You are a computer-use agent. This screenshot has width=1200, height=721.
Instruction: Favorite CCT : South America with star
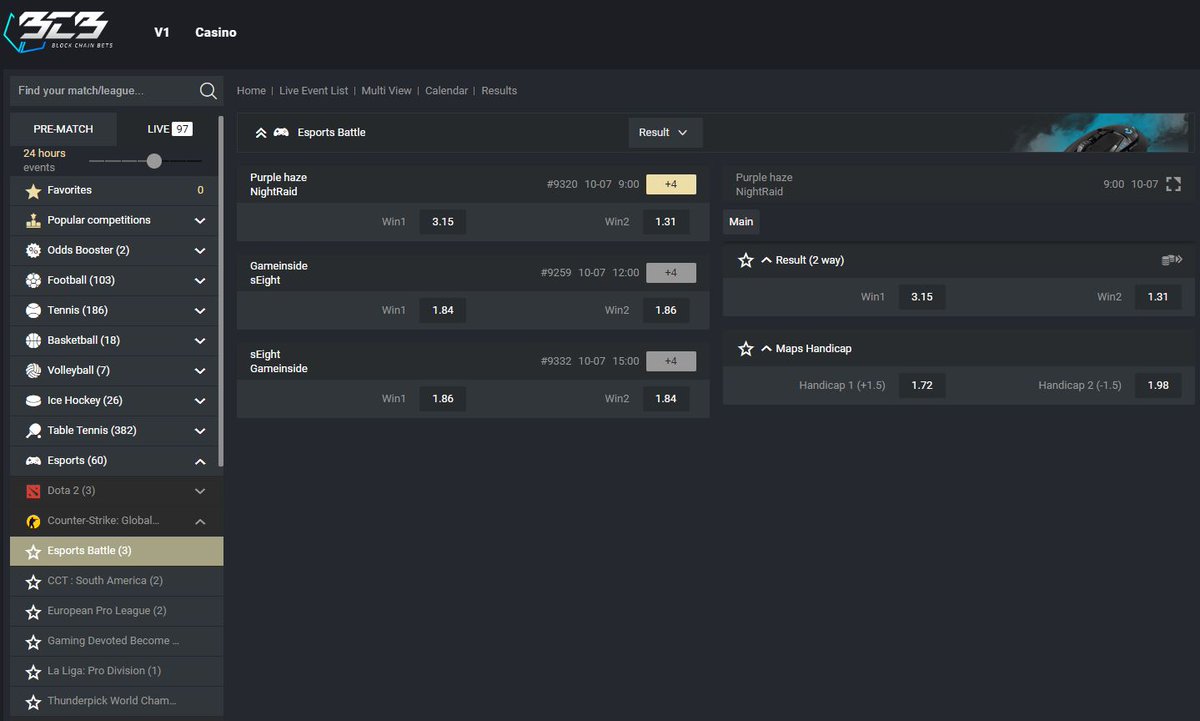[33, 581]
